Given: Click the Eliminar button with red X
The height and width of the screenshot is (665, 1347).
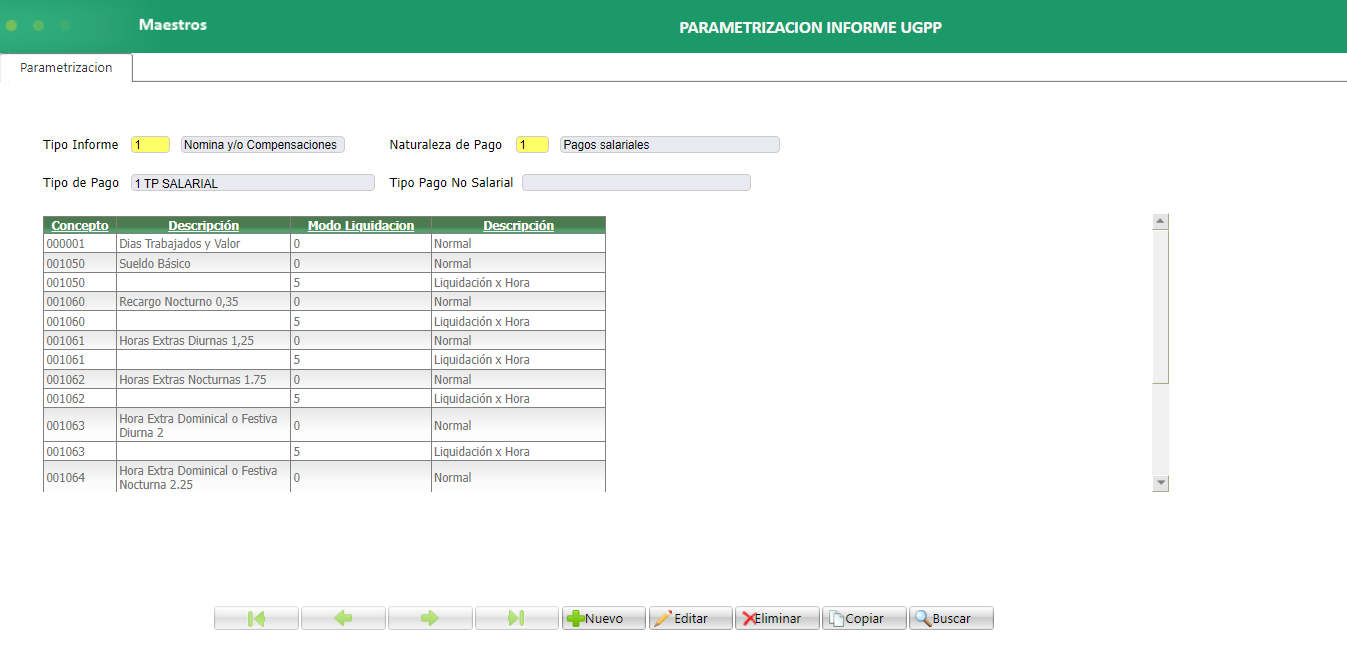Looking at the screenshot, I should (x=777, y=618).
